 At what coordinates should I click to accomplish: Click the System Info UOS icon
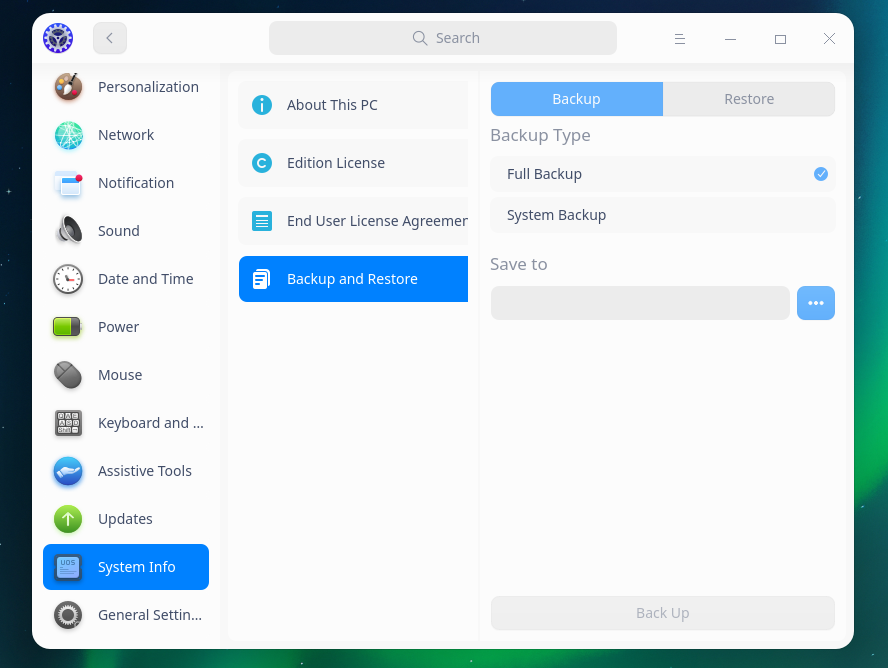coord(68,567)
